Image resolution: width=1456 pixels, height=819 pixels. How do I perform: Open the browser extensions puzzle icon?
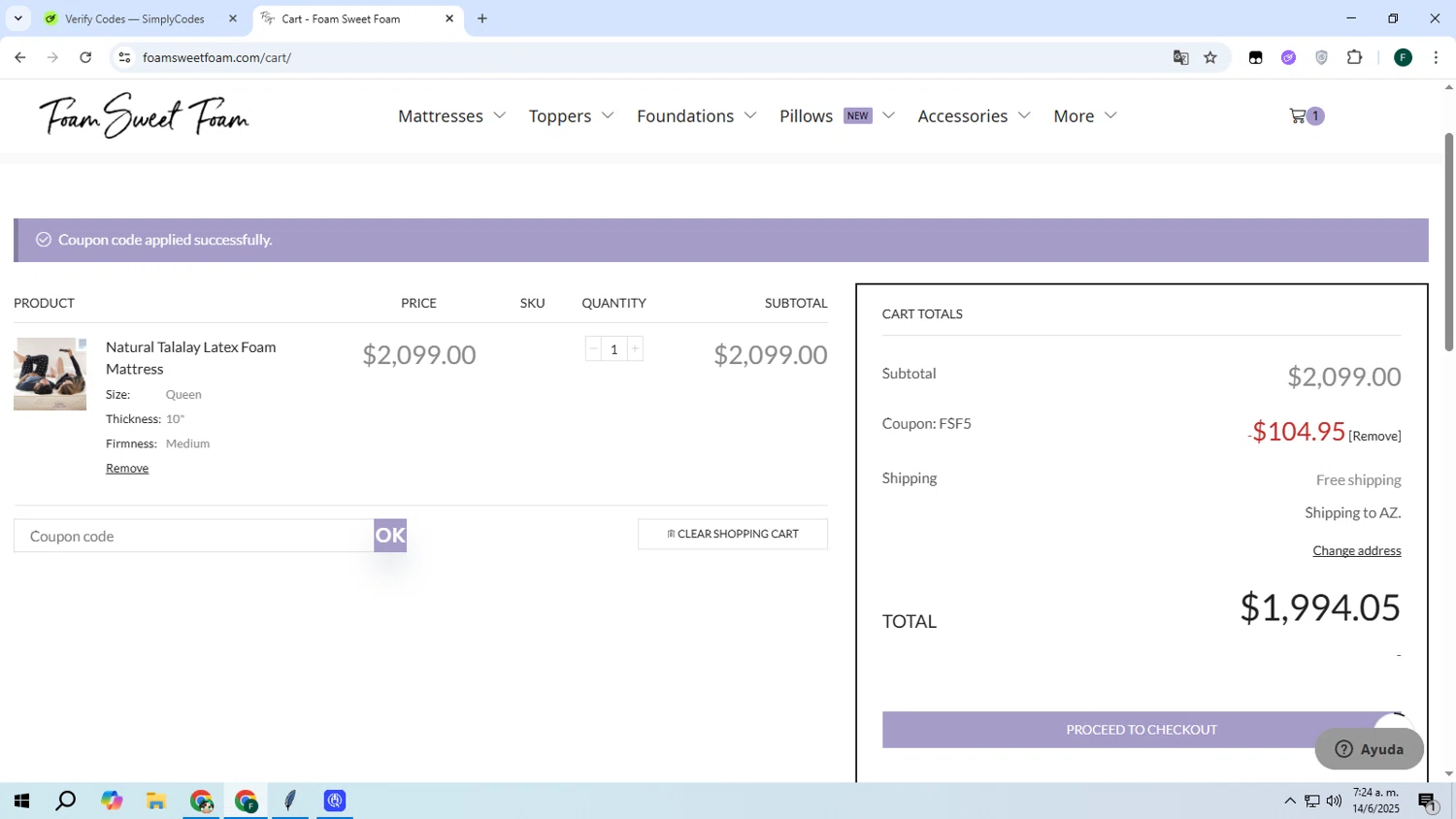click(1355, 57)
